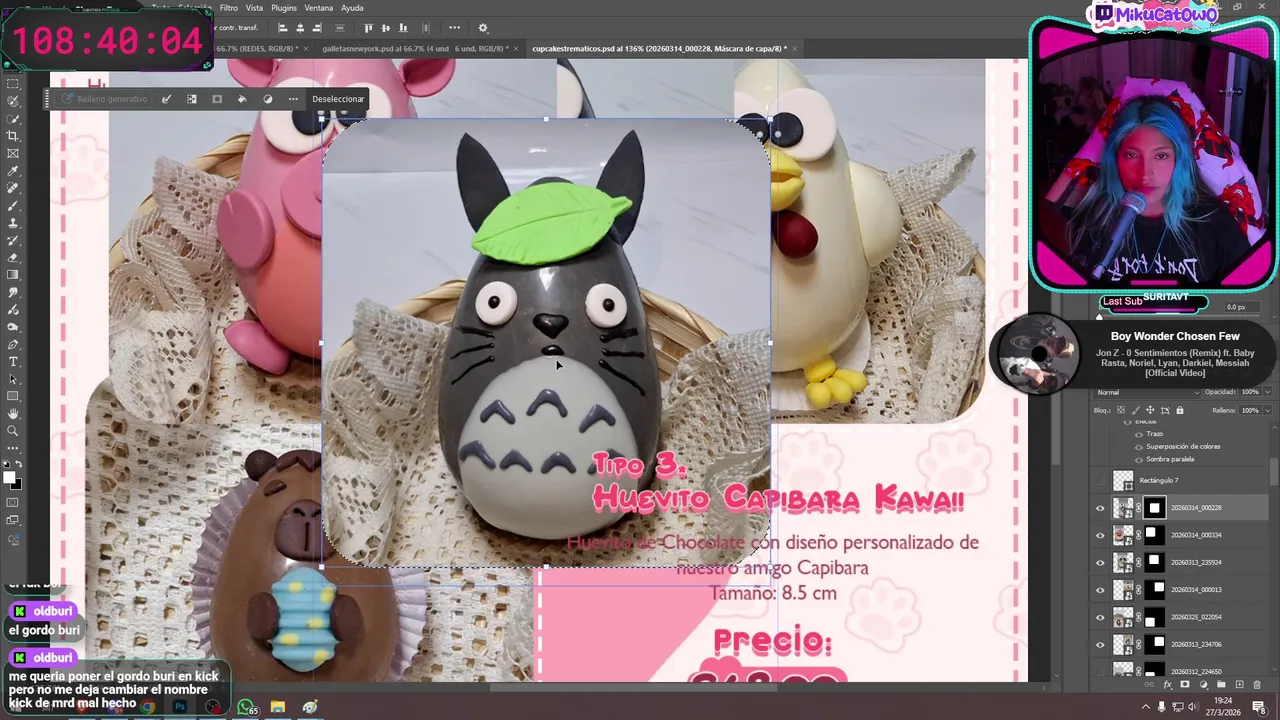
Task: Toggle lock all for layer
Action: click(1180, 410)
